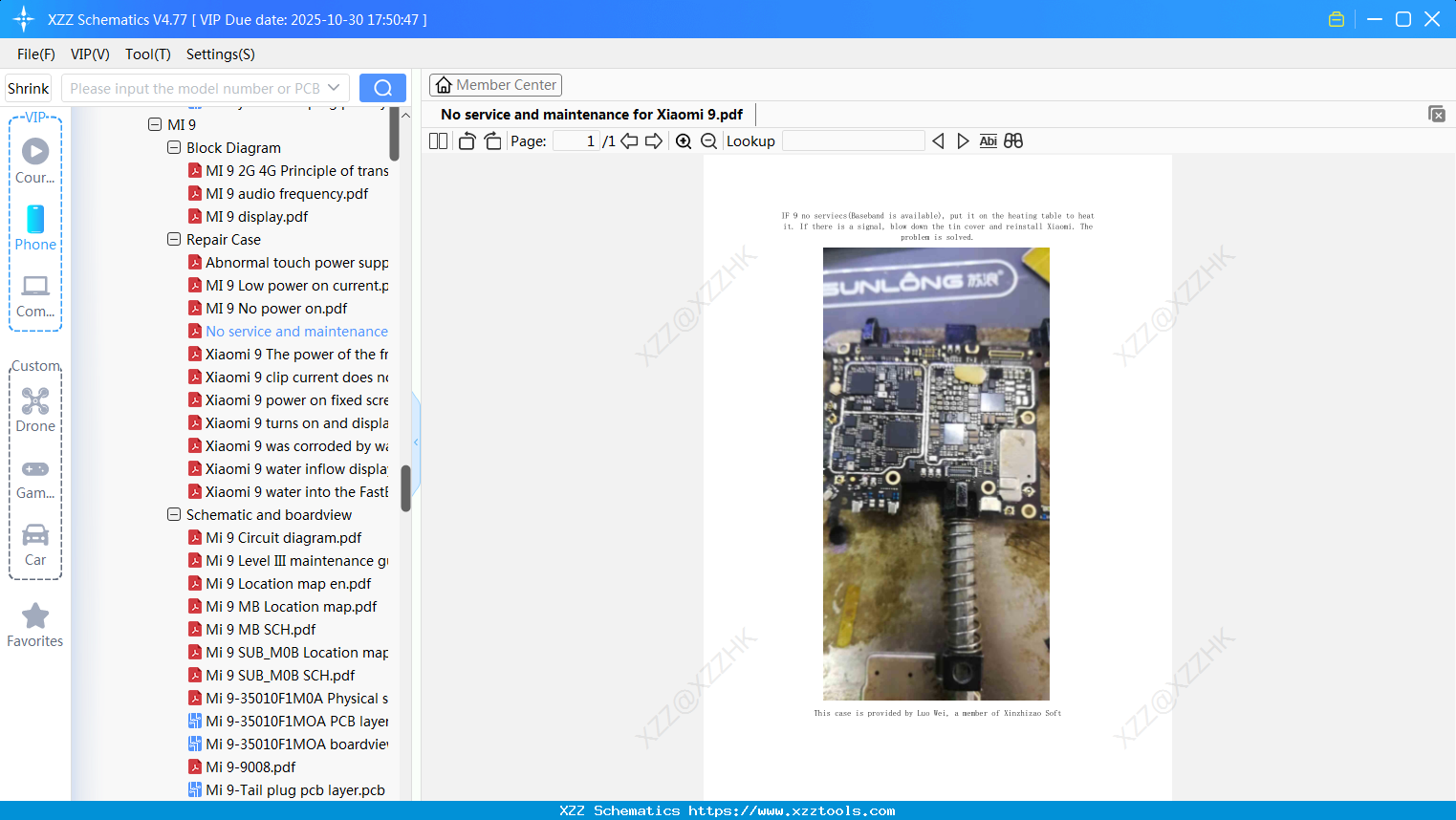Click the blue search magnifier button
This screenshot has height=820, width=1456.
tap(382, 88)
